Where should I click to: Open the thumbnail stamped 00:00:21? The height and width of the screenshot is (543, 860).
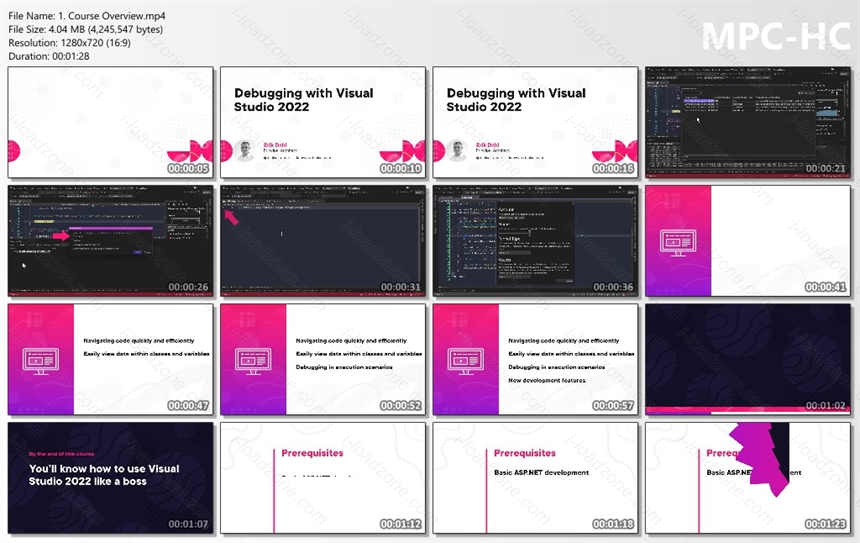click(x=748, y=122)
